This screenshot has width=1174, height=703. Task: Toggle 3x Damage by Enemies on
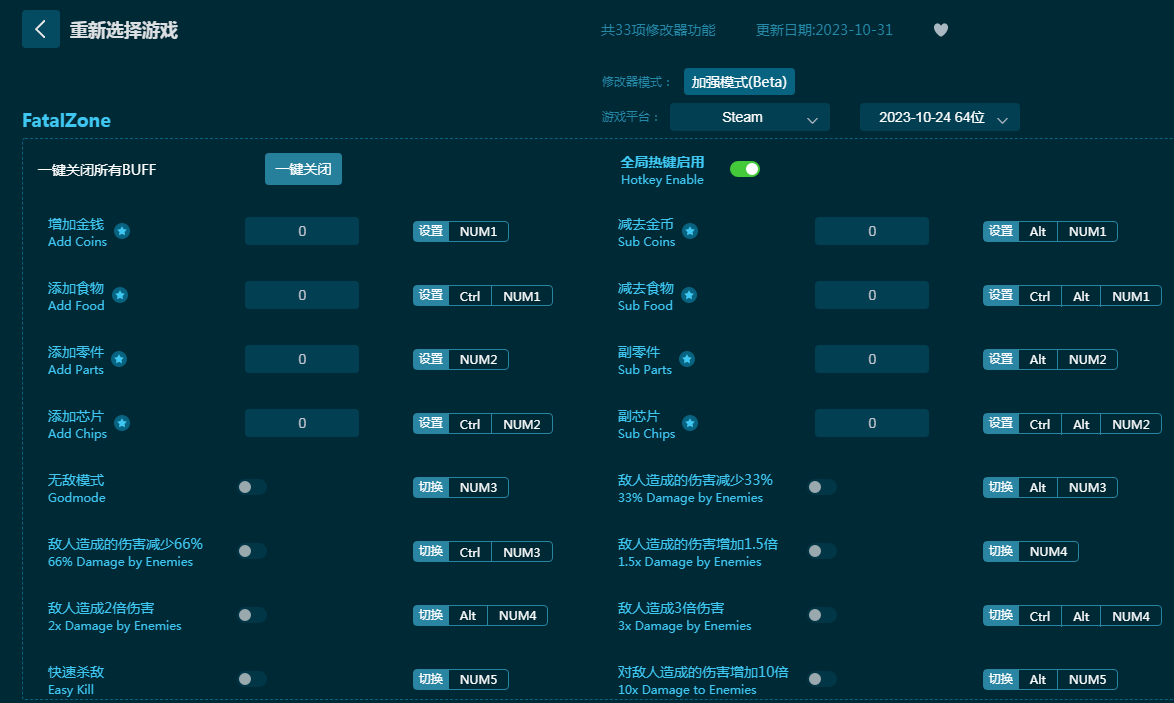click(x=822, y=615)
